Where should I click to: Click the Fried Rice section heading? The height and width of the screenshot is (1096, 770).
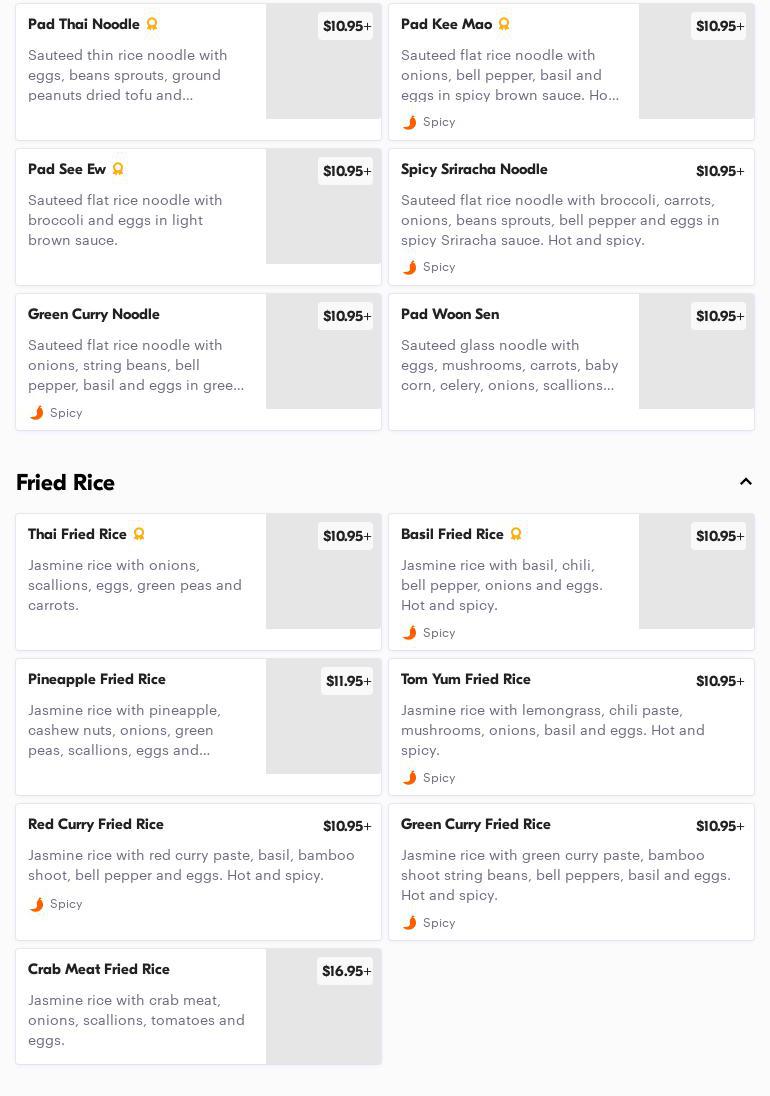click(x=66, y=482)
